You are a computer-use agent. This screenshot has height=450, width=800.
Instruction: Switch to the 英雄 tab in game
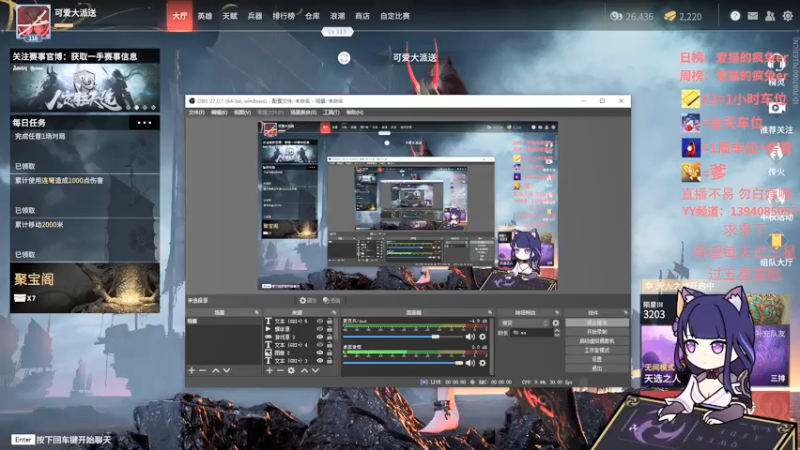point(205,16)
